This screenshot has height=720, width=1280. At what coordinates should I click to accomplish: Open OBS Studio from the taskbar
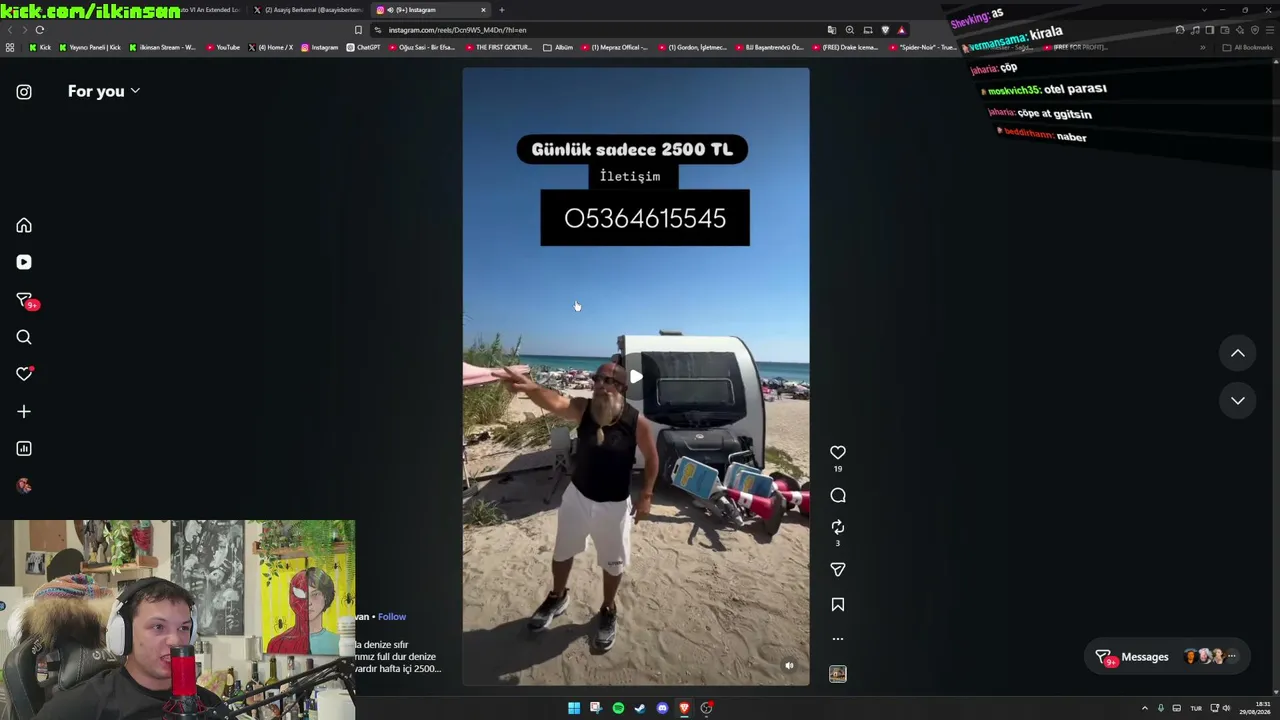(x=706, y=708)
